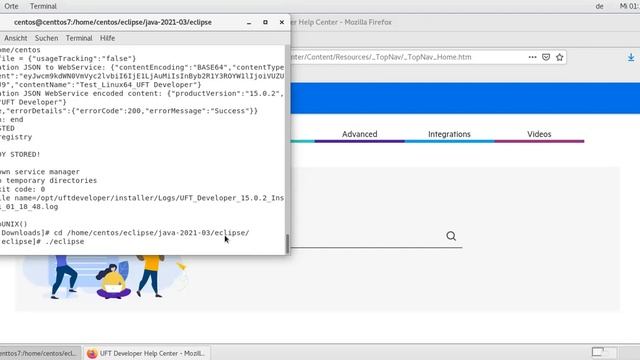Minimize the terminal window
Viewport: 640px width, 360px height.
click(249, 22)
